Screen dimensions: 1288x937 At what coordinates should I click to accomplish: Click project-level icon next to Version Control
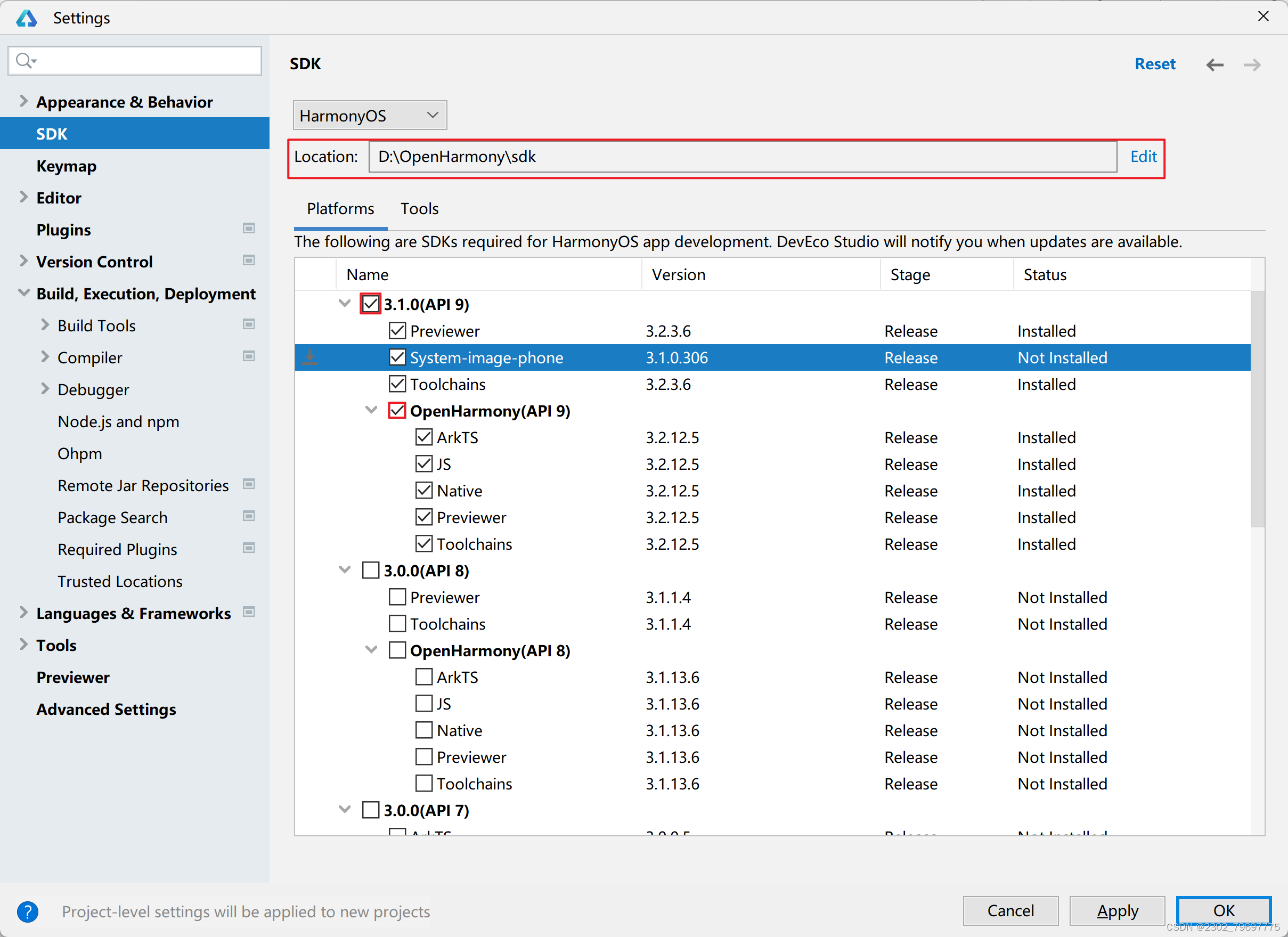[249, 260]
